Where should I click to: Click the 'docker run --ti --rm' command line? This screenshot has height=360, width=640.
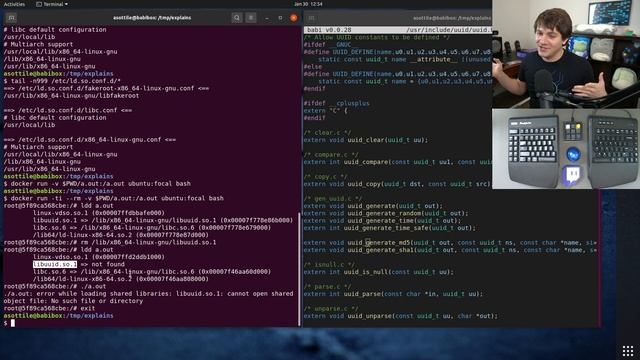tap(117, 198)
